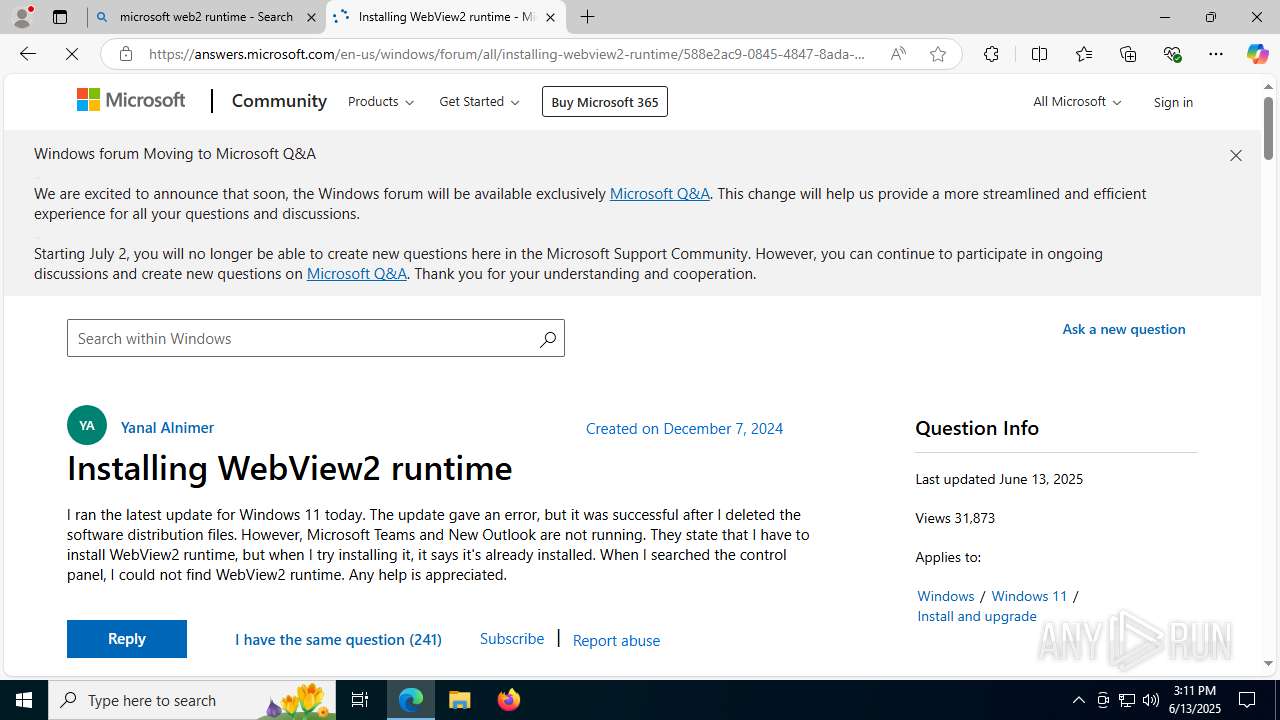Open a new tab with the plus button

[x=588, y=17]
